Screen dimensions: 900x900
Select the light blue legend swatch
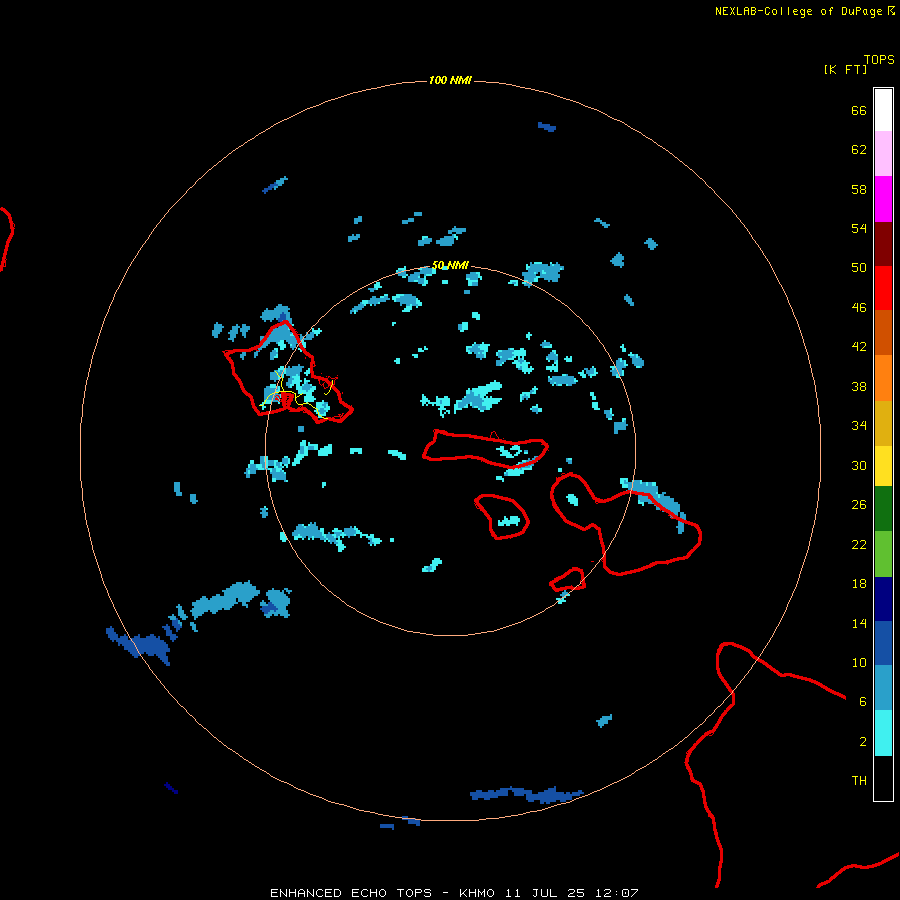point(883,688)
